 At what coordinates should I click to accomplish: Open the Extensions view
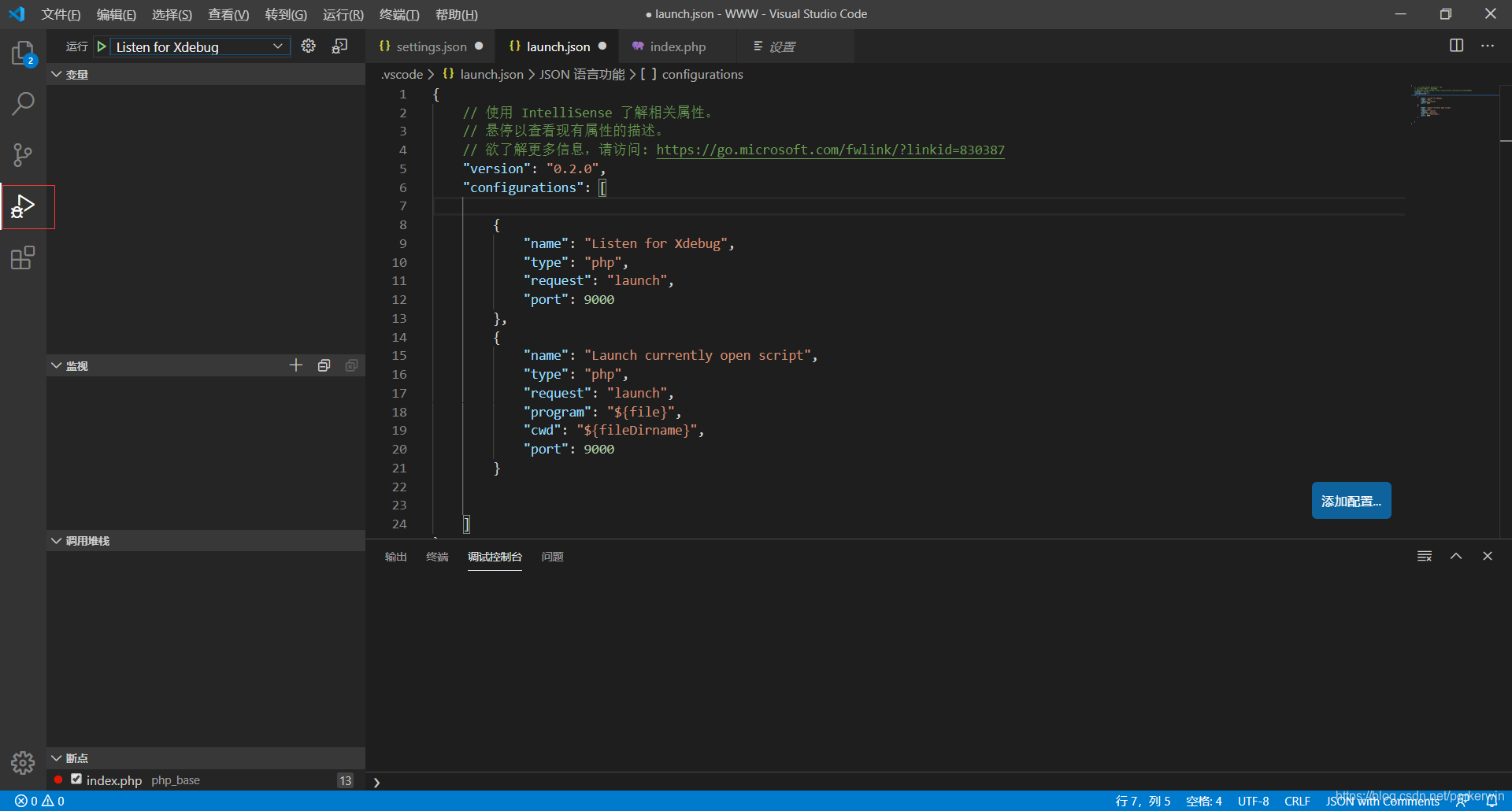[x=23, y=257]
